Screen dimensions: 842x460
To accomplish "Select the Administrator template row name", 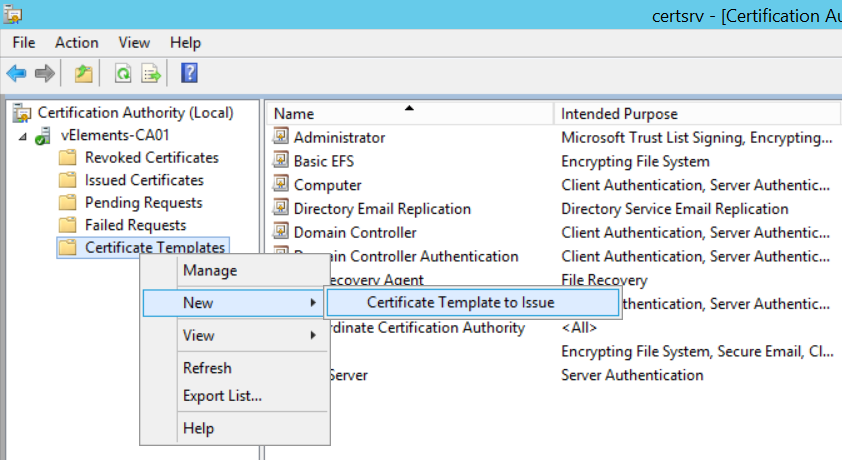I will pos(339,138).
